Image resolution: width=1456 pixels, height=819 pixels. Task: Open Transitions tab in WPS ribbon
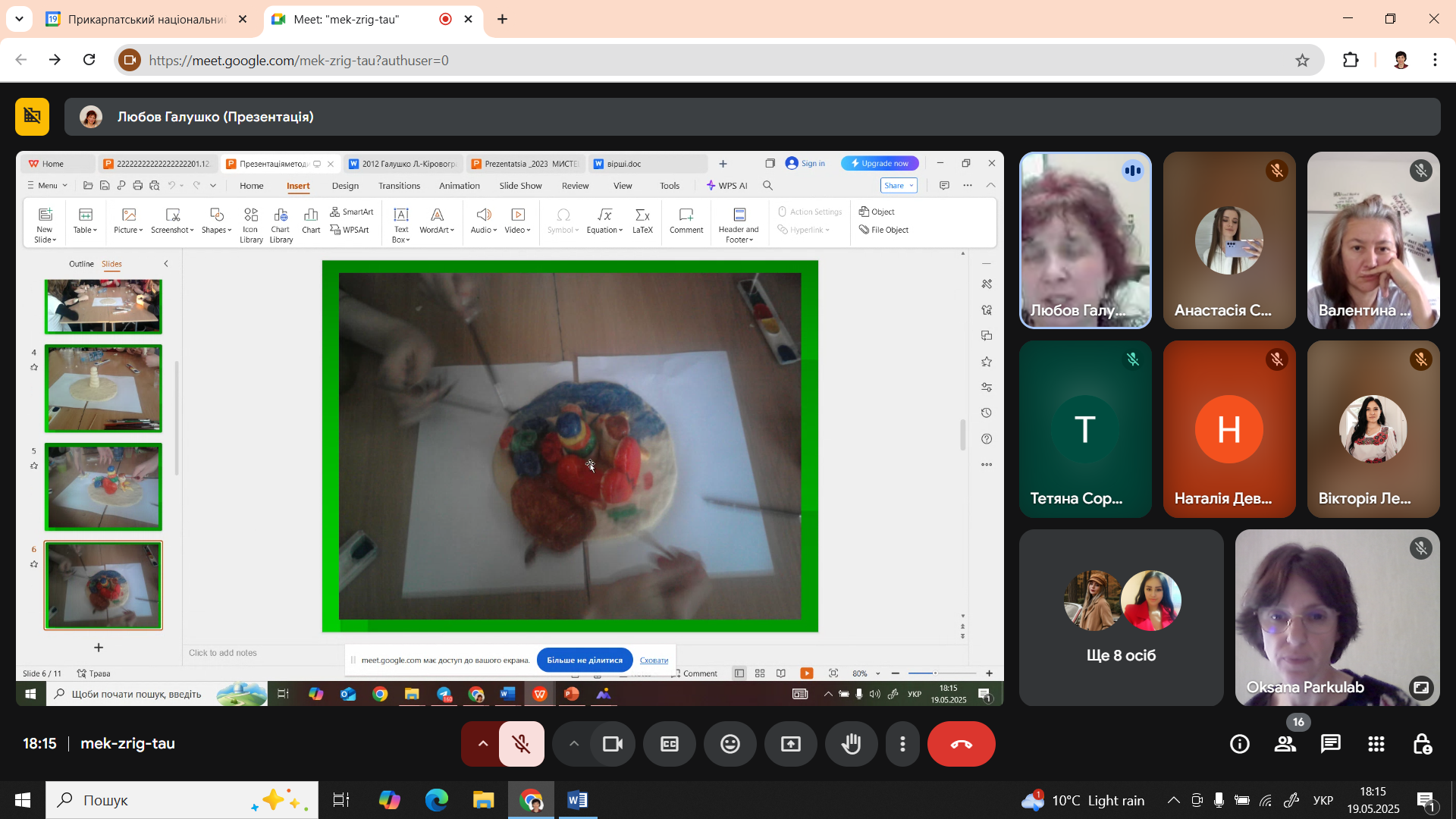(x=399, y=186)
